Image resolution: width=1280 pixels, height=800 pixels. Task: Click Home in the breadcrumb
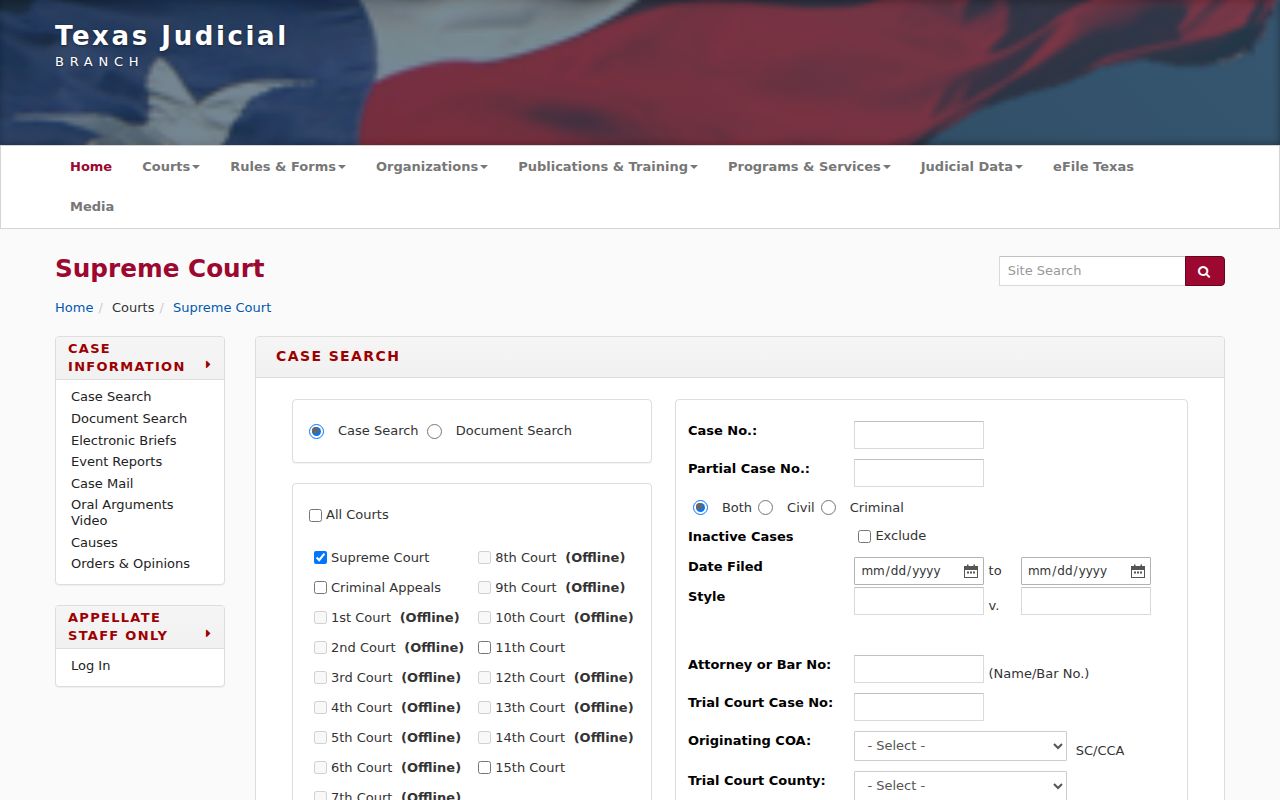pos(74,308)
